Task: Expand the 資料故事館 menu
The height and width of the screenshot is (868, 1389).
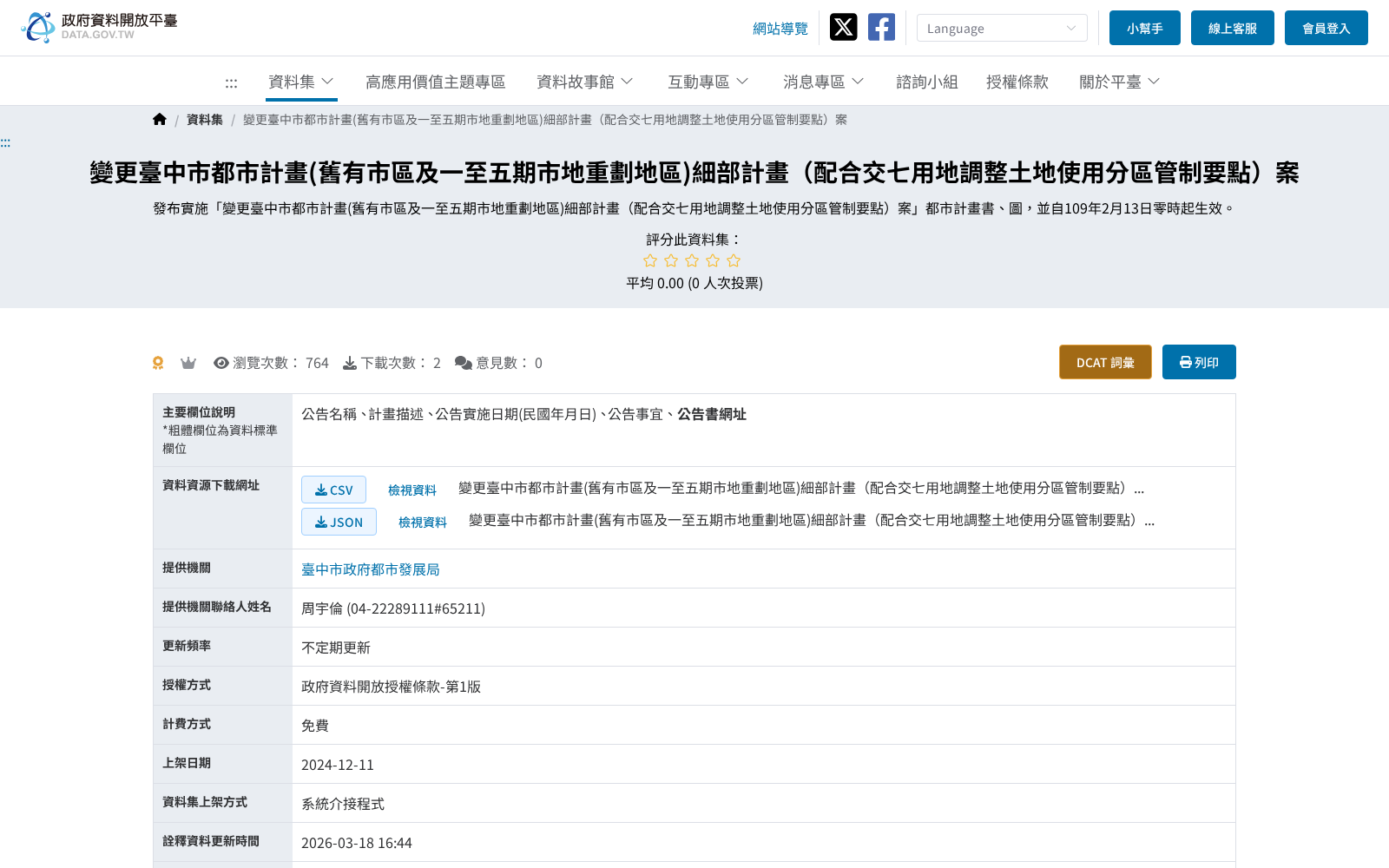Action: [x=585, y=82]
